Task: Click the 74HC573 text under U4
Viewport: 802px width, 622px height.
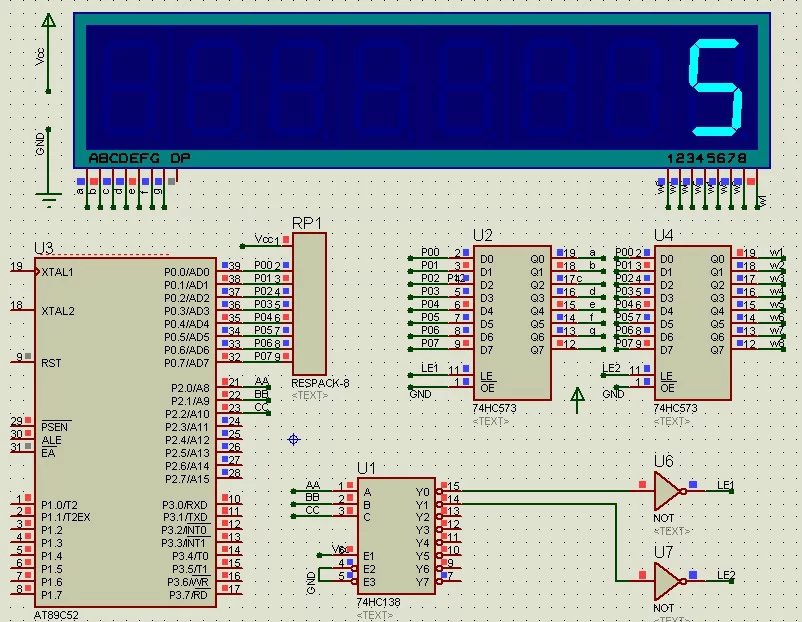Action: (x=676, y=409)
